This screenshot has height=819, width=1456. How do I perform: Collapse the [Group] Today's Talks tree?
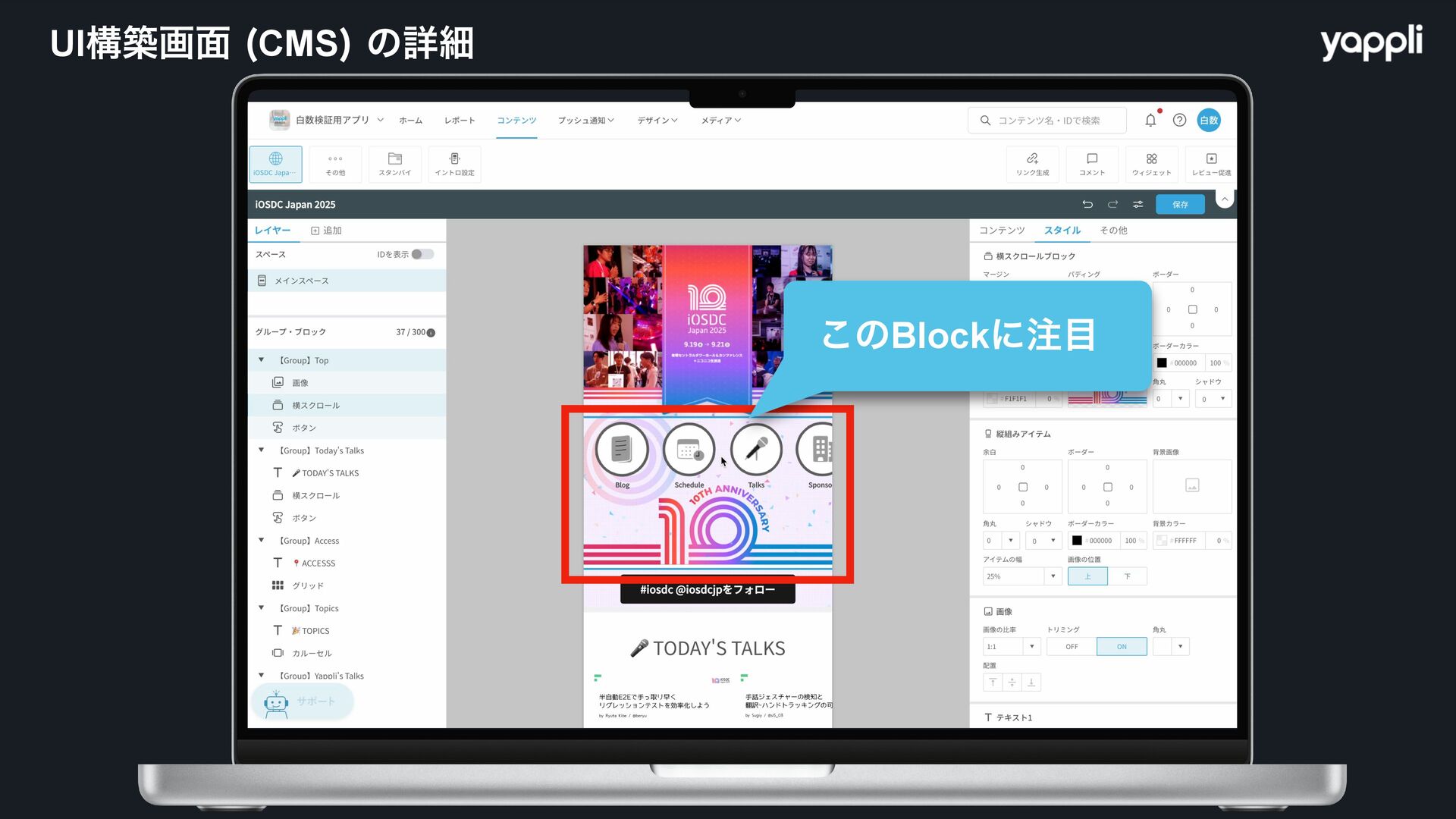click(261, 450)
